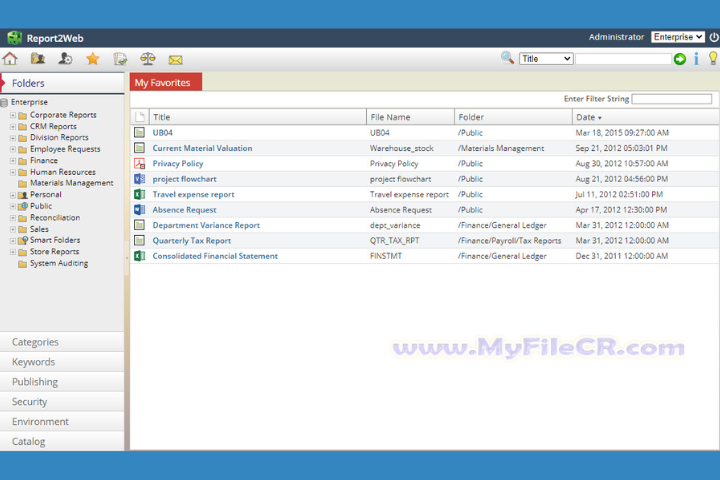The height and width of the screenshot is (480, 720).
Task: Open favorites with the star icon
Action: point(93,59)
